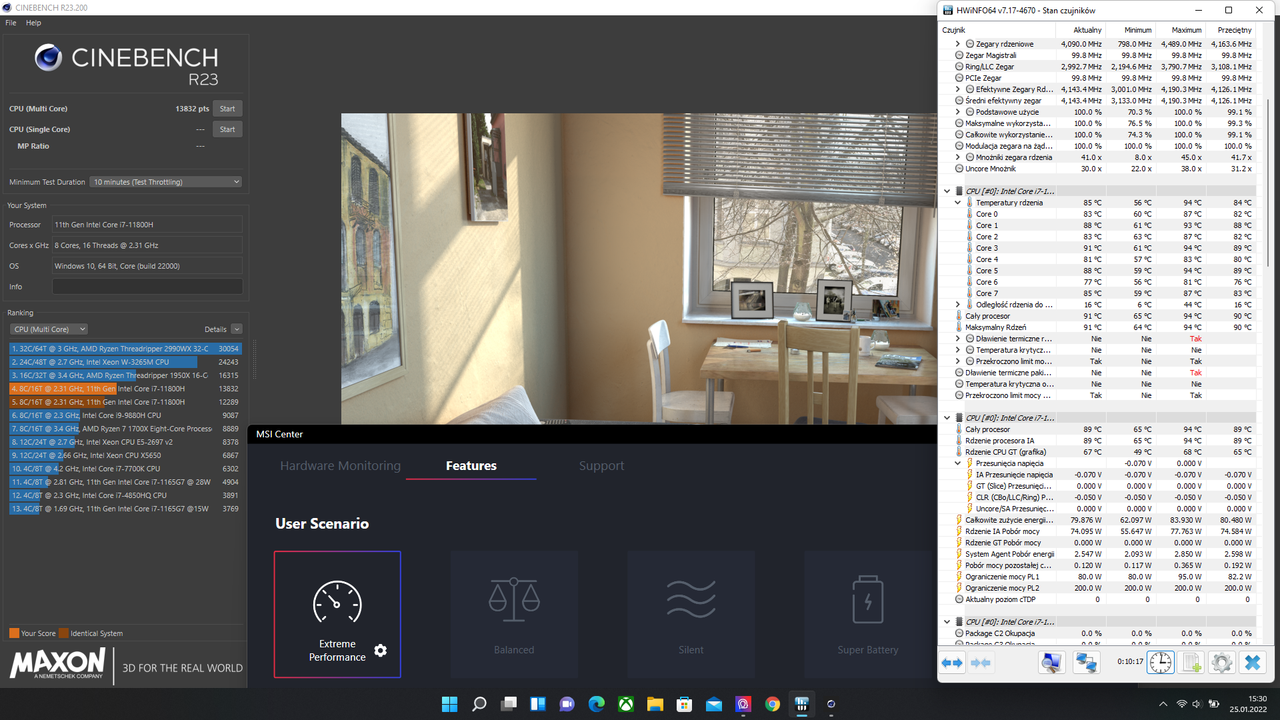1280x720 pixels.
Task: Select the Balanced user scenario
Action: click(x=513, y=614)
